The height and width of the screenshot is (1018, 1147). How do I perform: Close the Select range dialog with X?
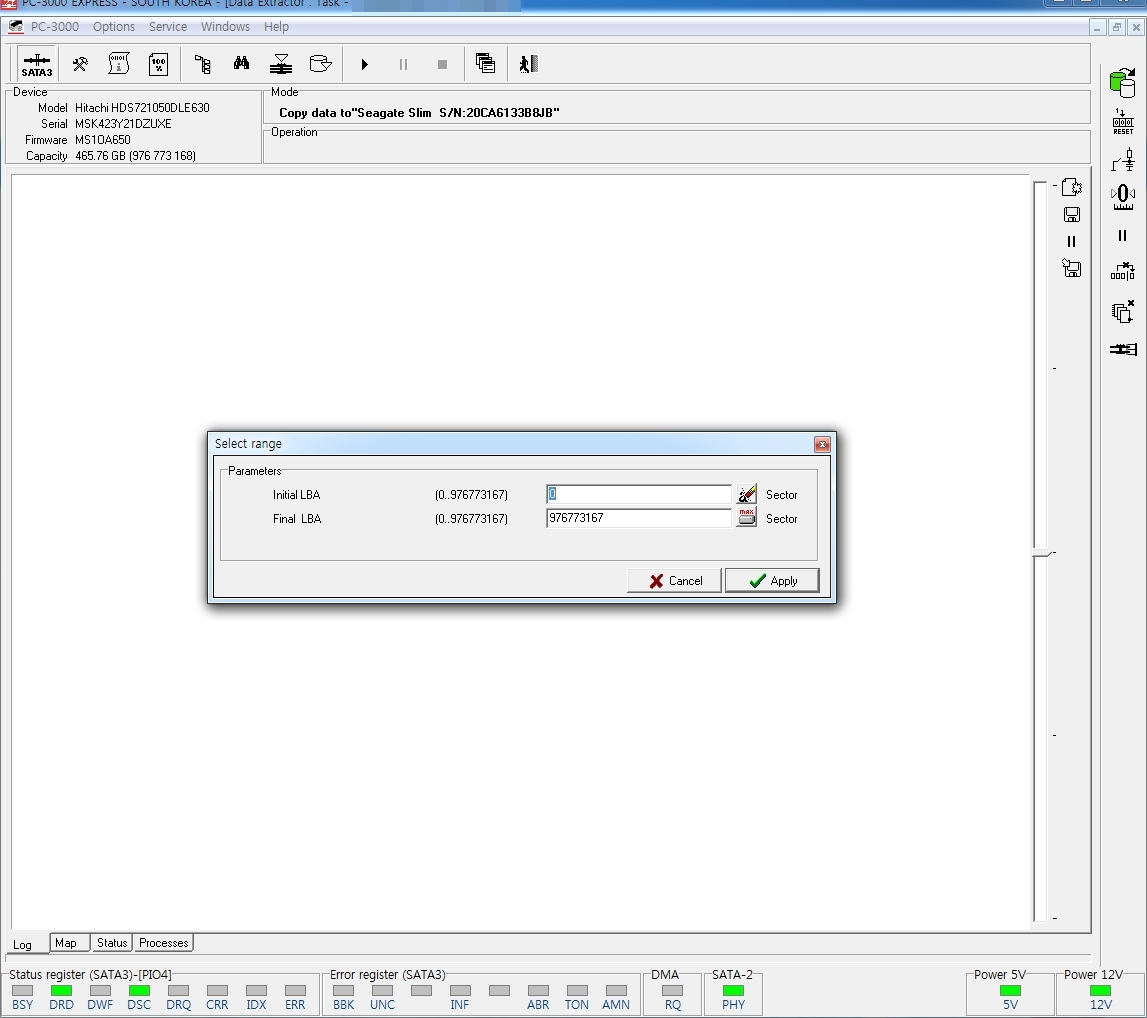tap(822, 444)
